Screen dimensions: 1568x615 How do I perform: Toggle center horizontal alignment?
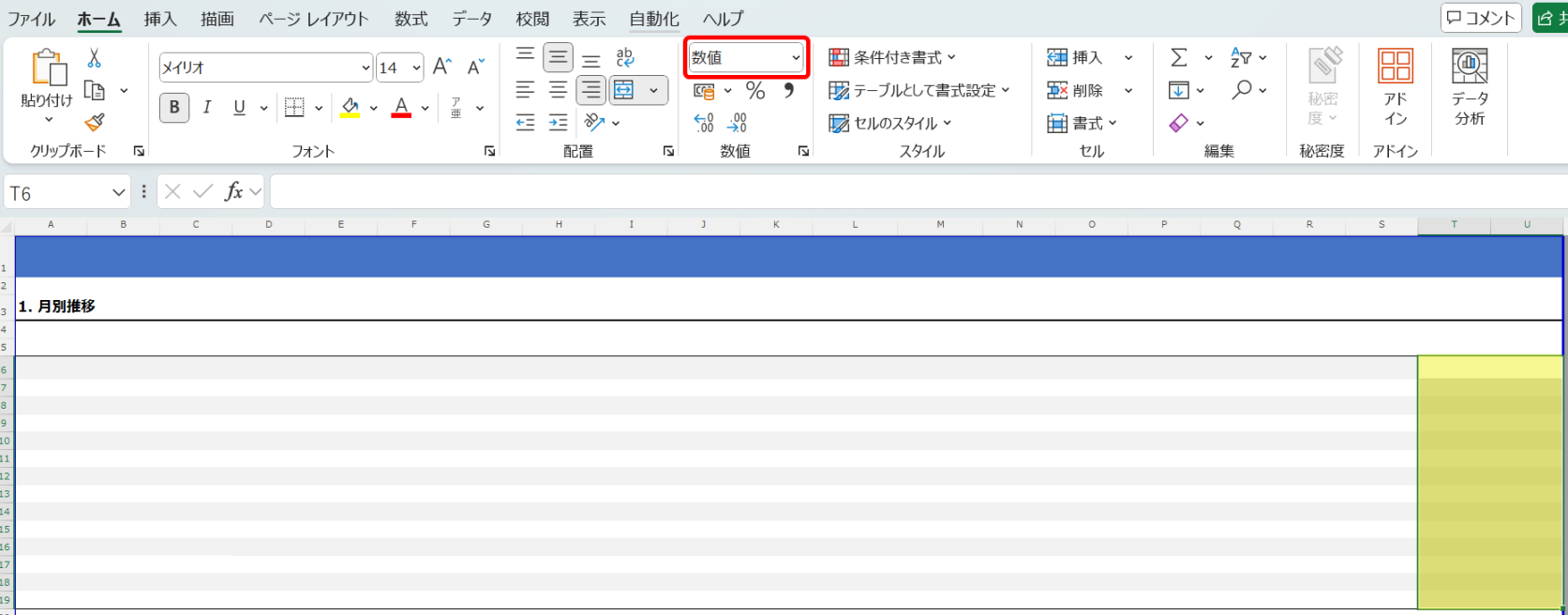click(x=558, y=91)
